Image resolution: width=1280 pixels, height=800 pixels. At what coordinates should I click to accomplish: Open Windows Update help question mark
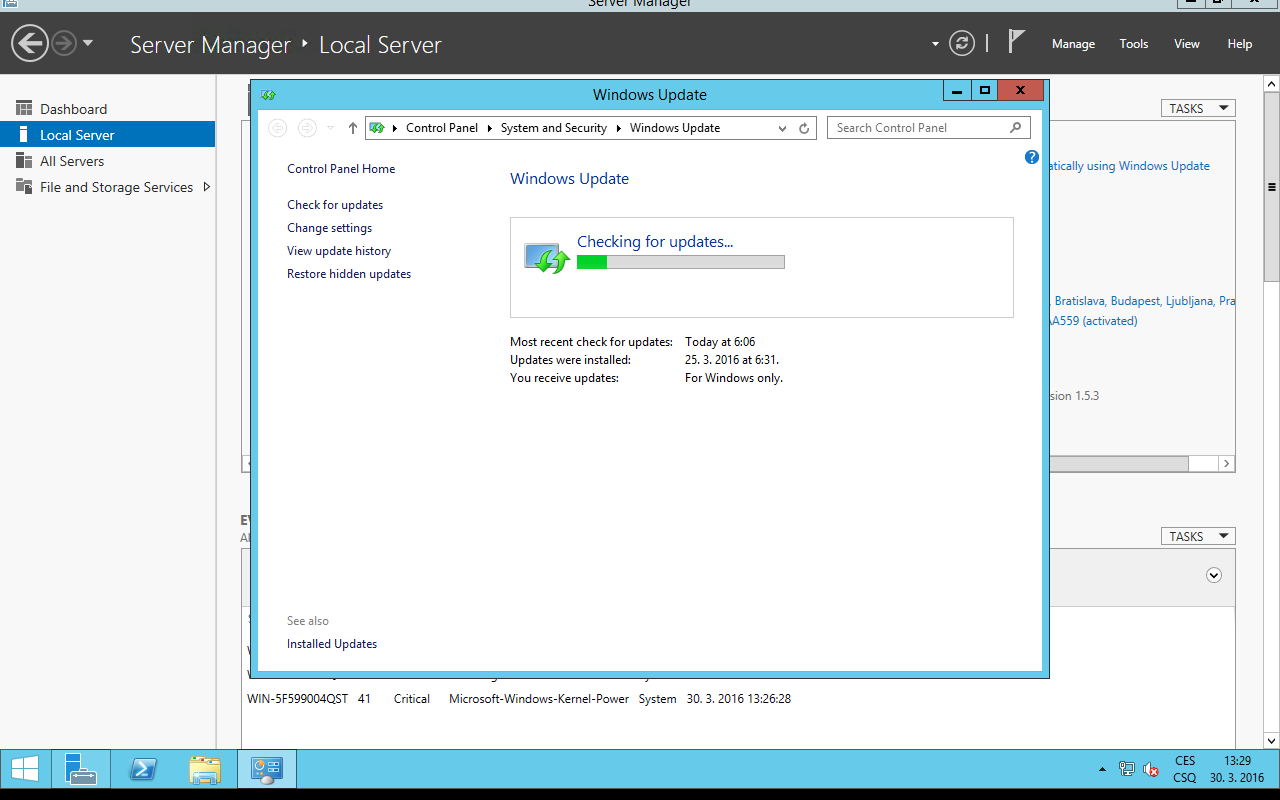pos(1032,157)
